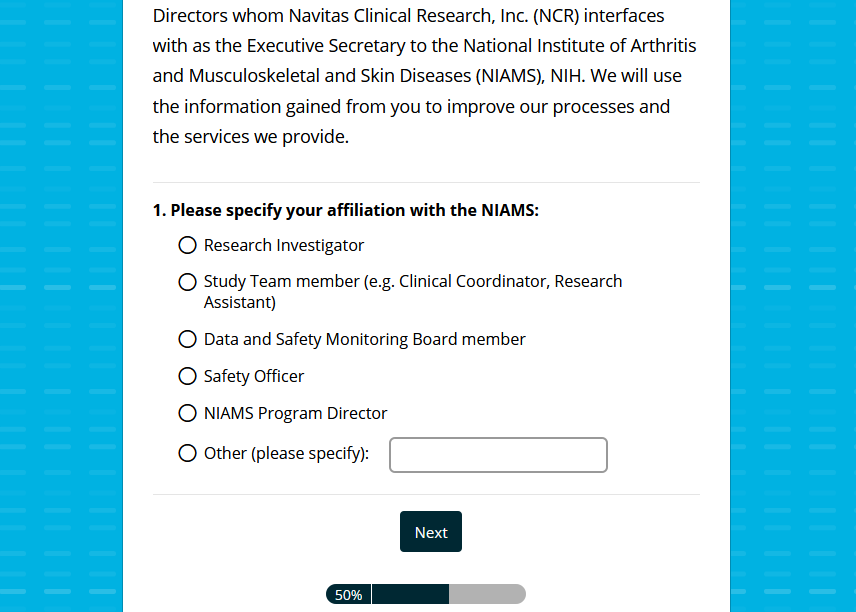Select the Safety Officer radio button
Image resolution: width=856 pixels, height=612 pixels.
tap(187, 376)
